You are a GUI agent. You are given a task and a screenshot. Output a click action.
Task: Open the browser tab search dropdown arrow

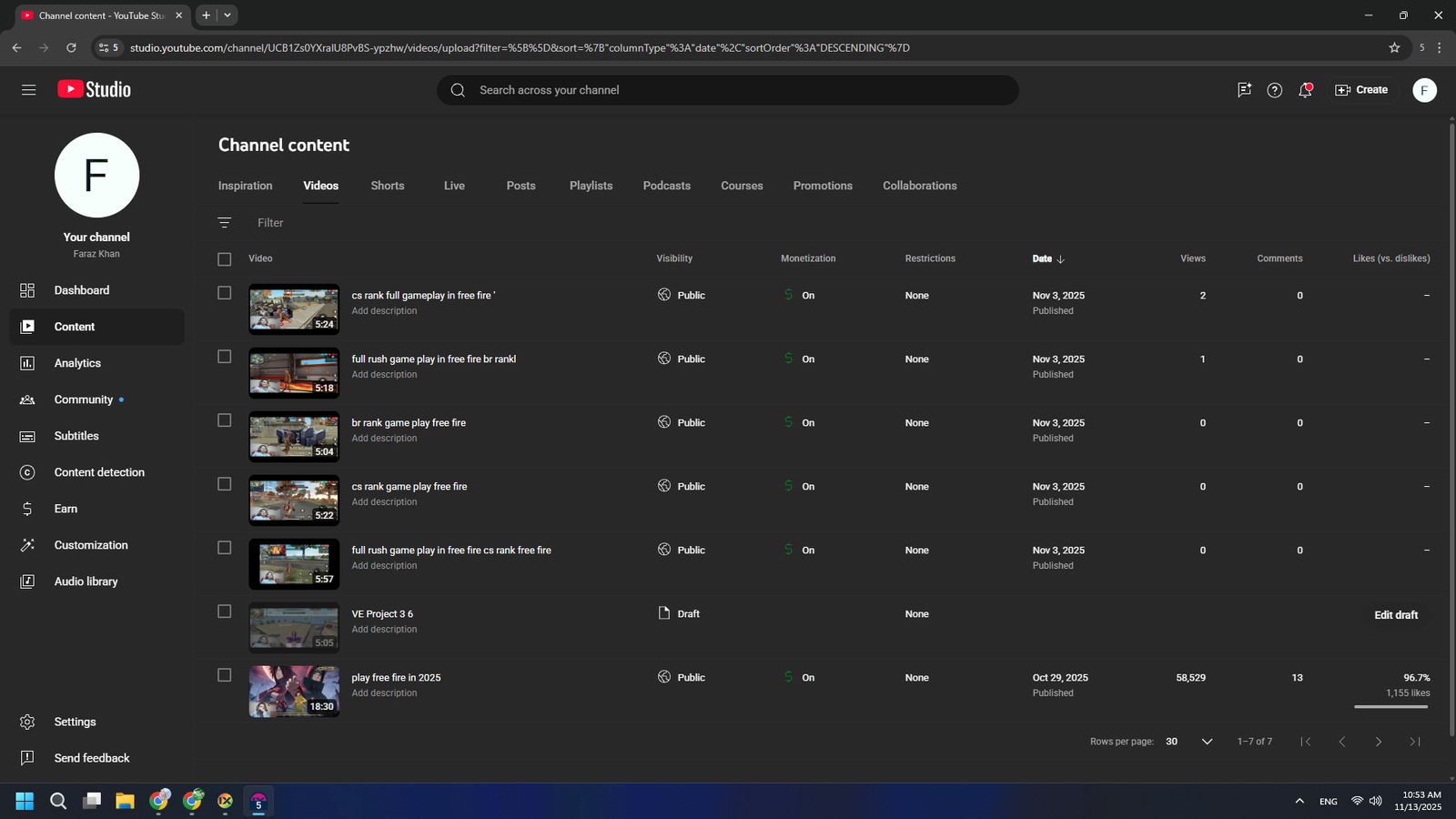point(227,15)
